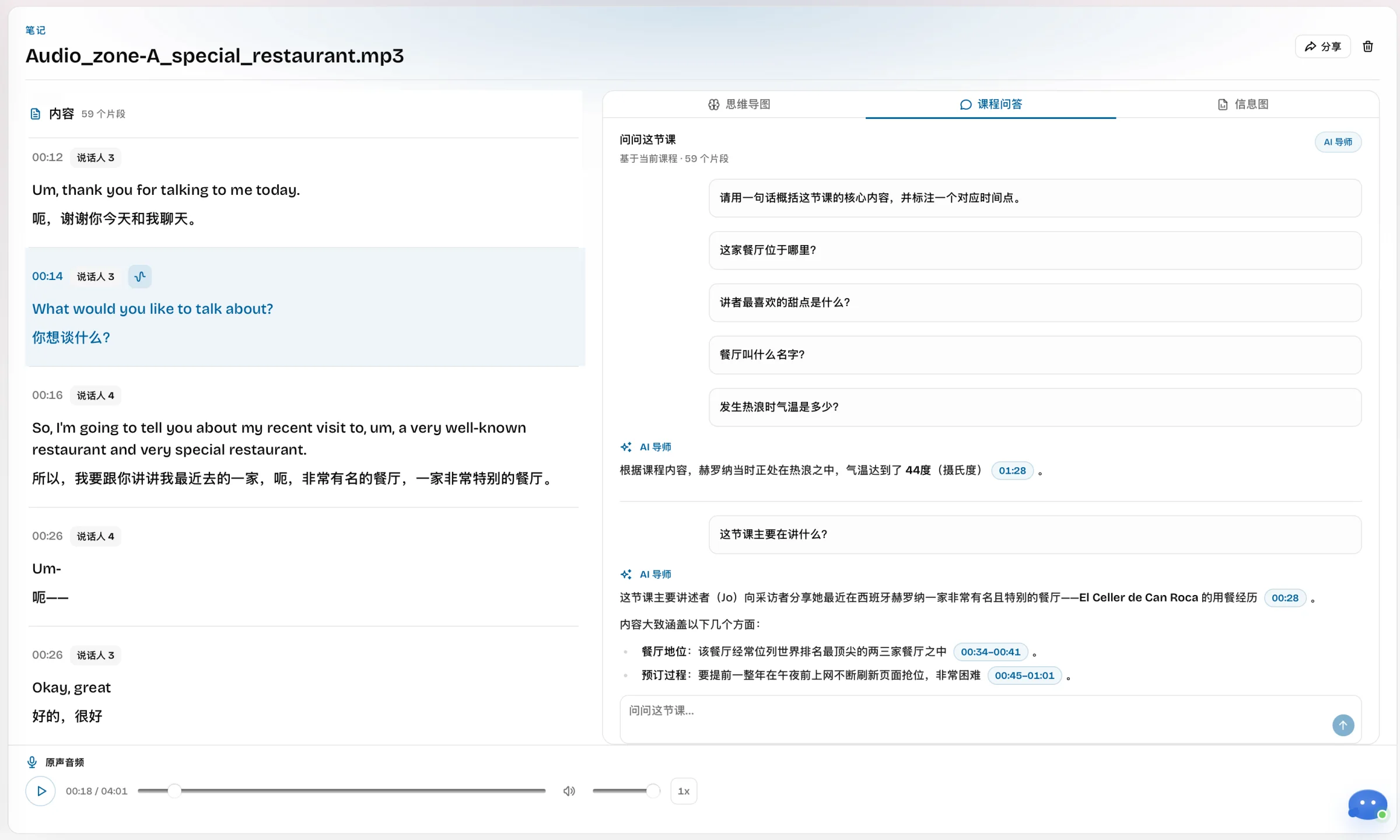Click the 'Okay, great' transcript line

[x=71, y=688]
